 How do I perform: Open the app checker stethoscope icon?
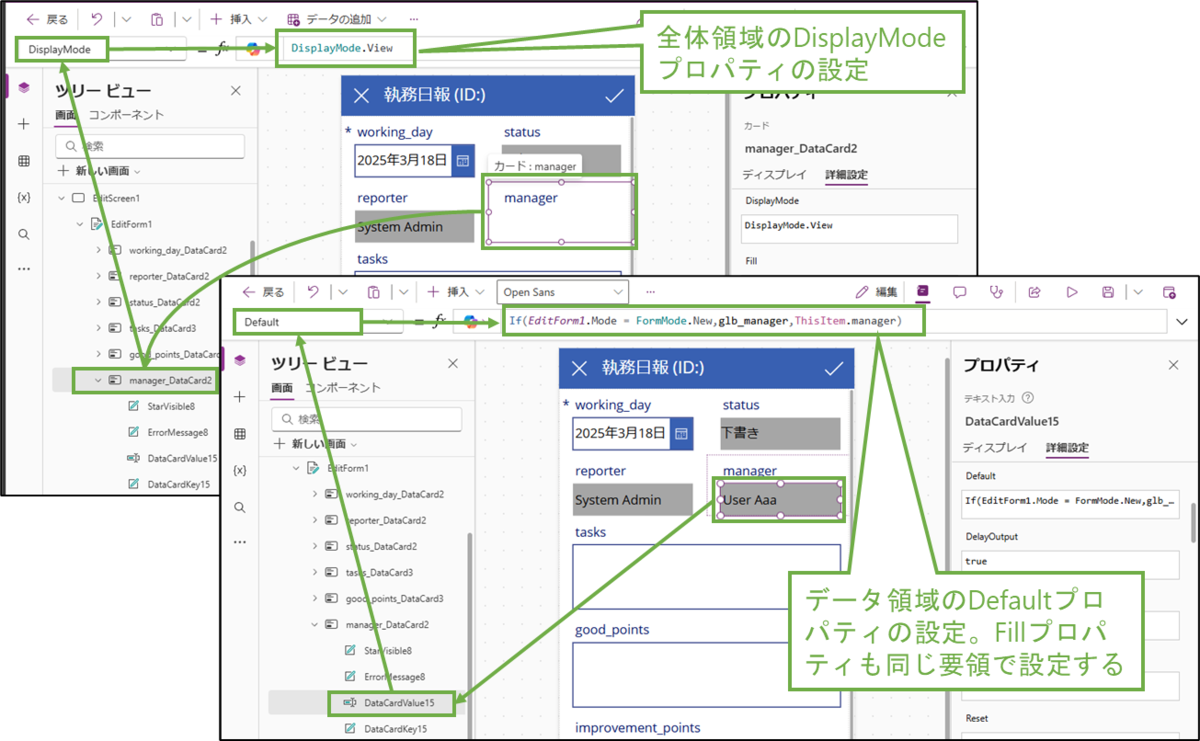coord(995,292)
